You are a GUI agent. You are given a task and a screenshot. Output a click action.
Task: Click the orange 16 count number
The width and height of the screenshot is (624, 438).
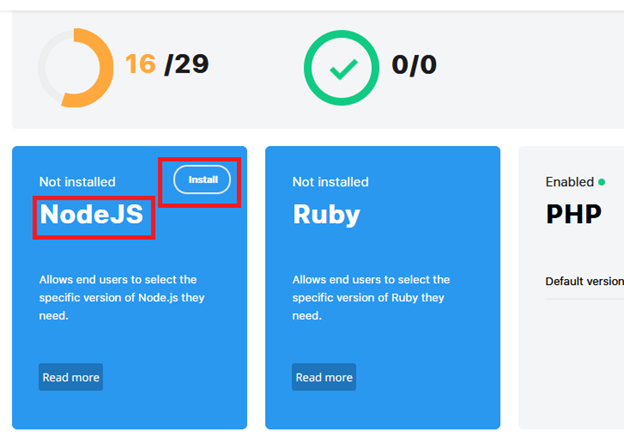(140, 64)
